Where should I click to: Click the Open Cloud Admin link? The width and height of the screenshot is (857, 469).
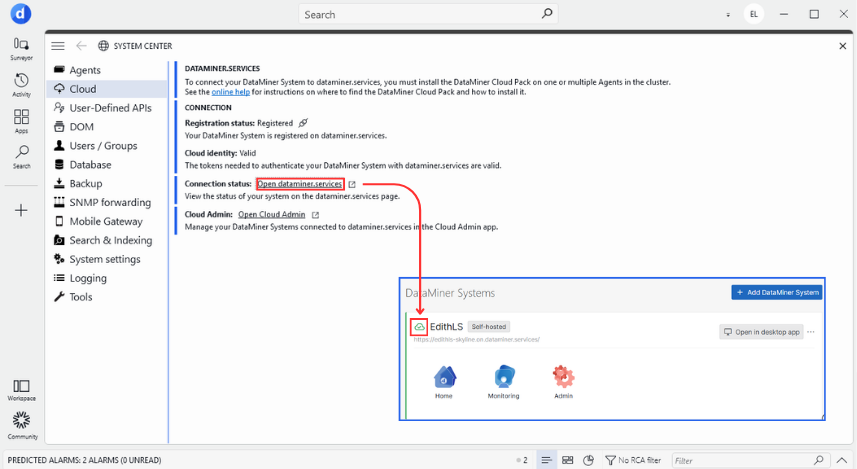(x=272, y=215)
